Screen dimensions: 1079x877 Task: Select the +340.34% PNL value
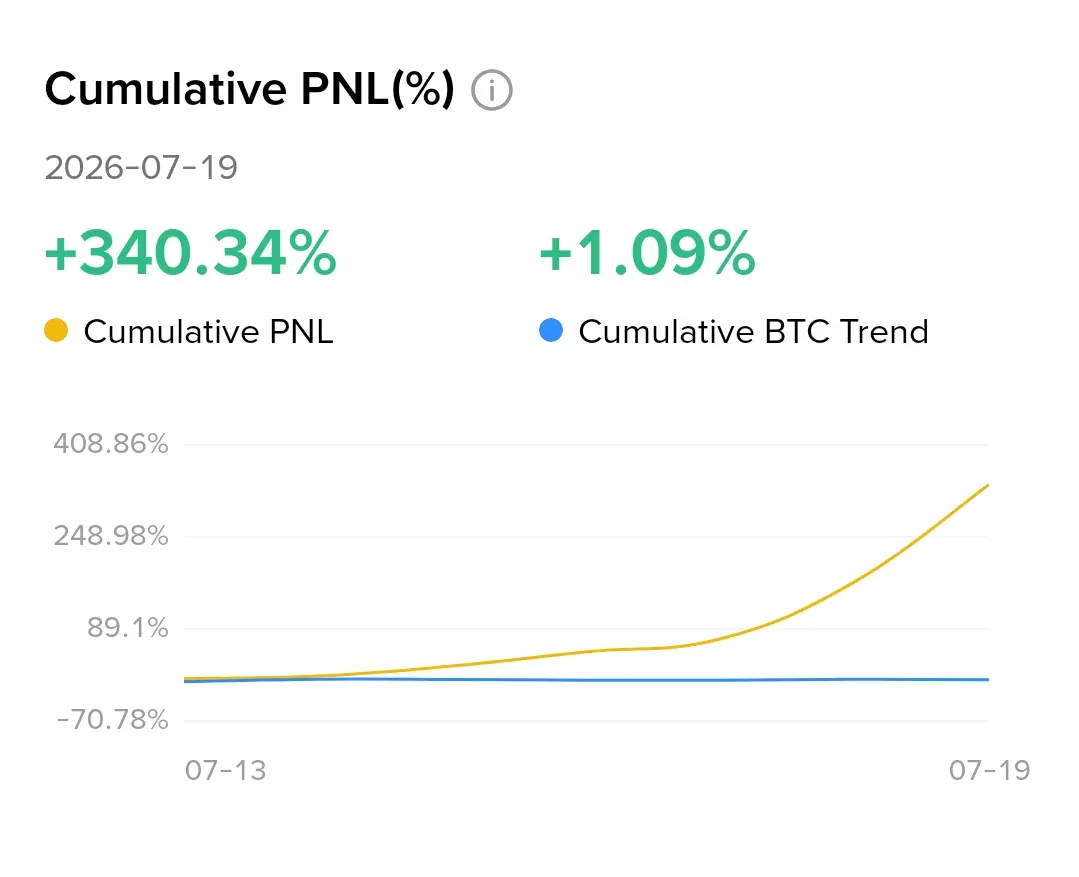tap(191, 253)
